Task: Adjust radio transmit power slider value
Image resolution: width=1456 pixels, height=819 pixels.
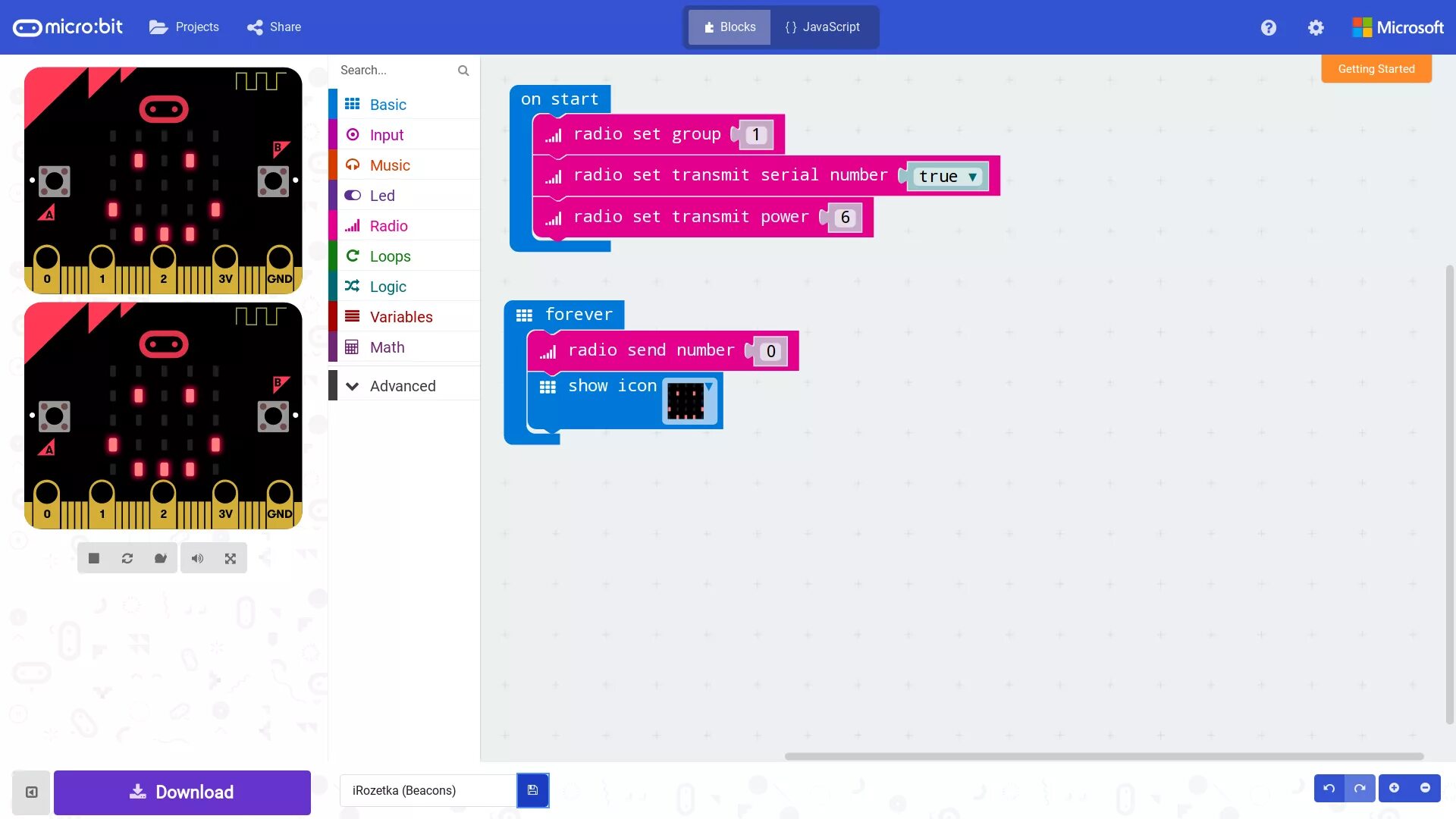Action: [x=843, y=216]
